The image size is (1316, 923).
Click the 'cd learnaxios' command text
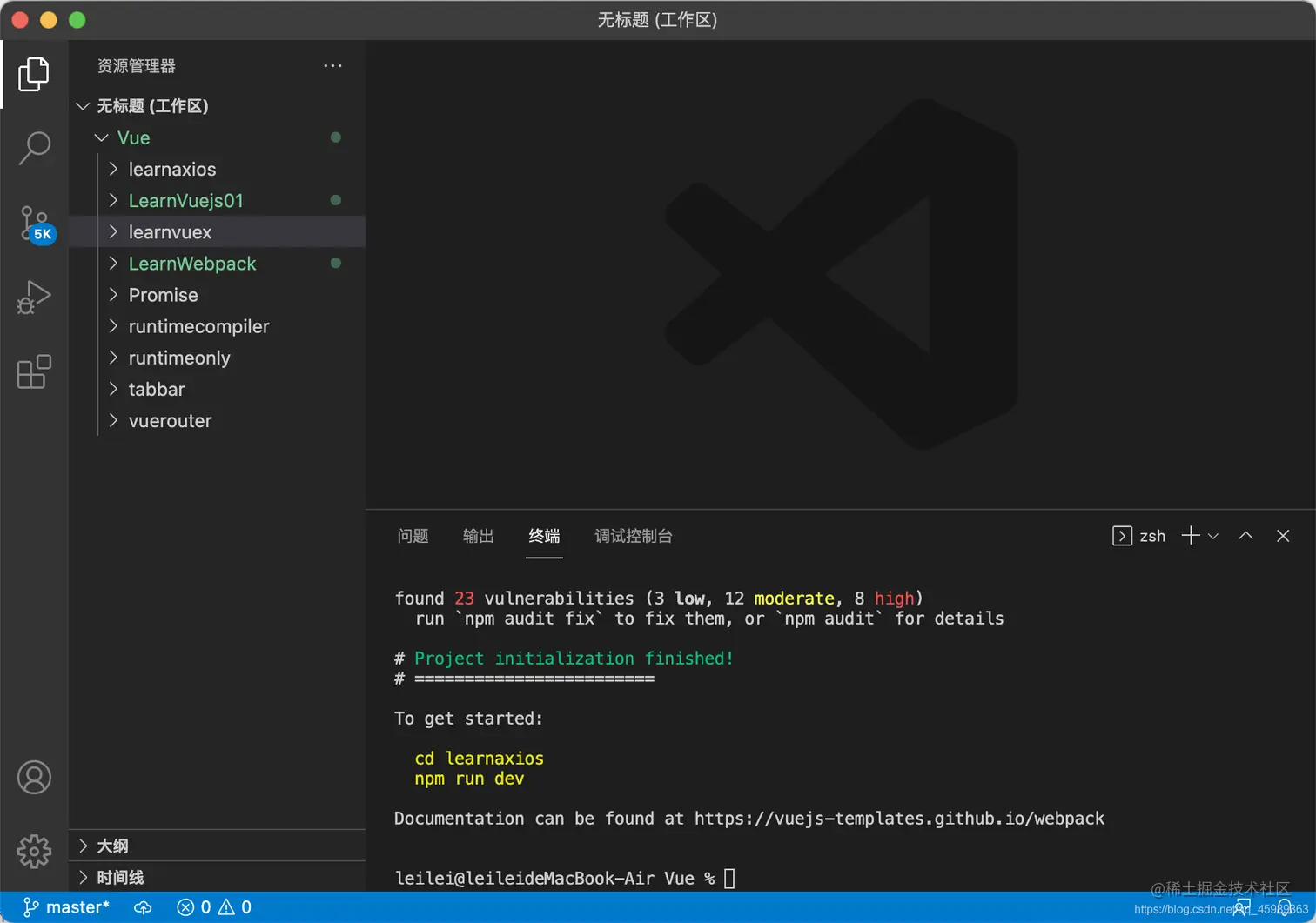[479, 759]
